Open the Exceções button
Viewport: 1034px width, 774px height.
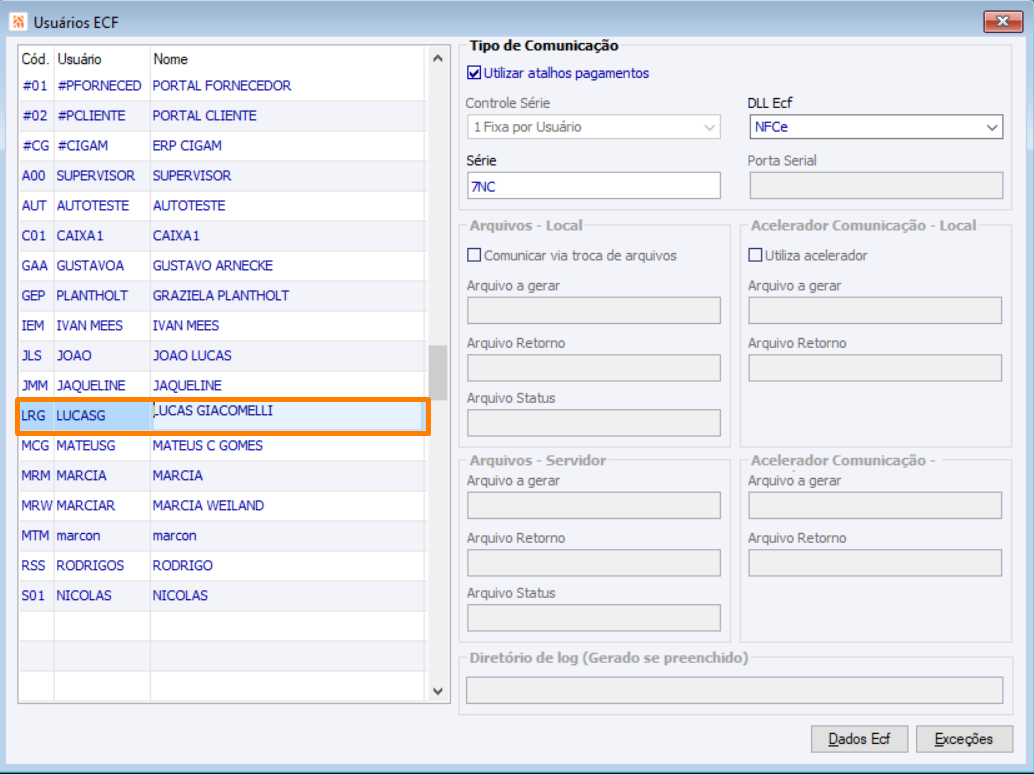pyautogui.click(x=964, y=739)
